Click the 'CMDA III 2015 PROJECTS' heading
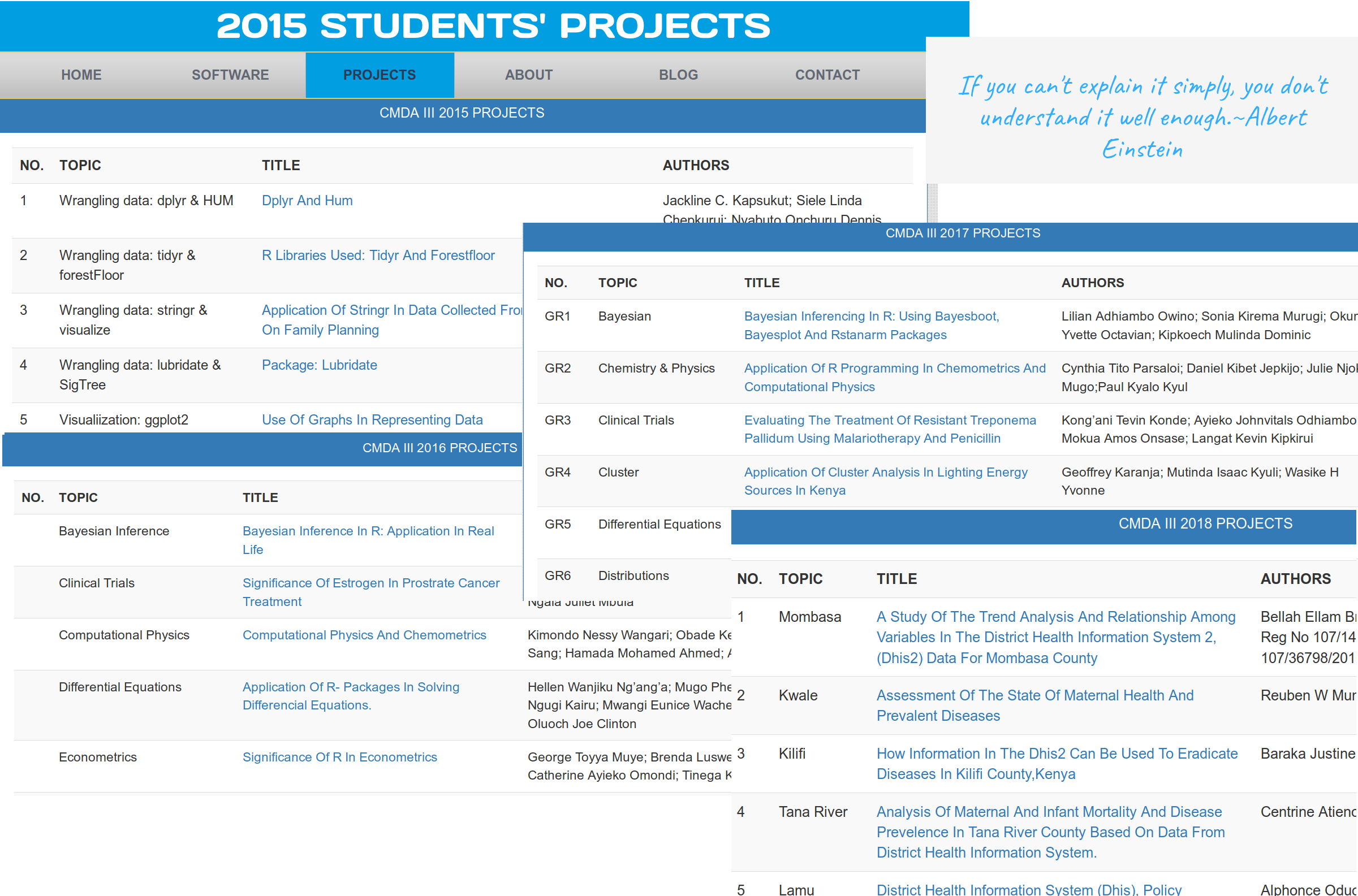Viewport: 1358px width, 896px height. coord(462,113)
